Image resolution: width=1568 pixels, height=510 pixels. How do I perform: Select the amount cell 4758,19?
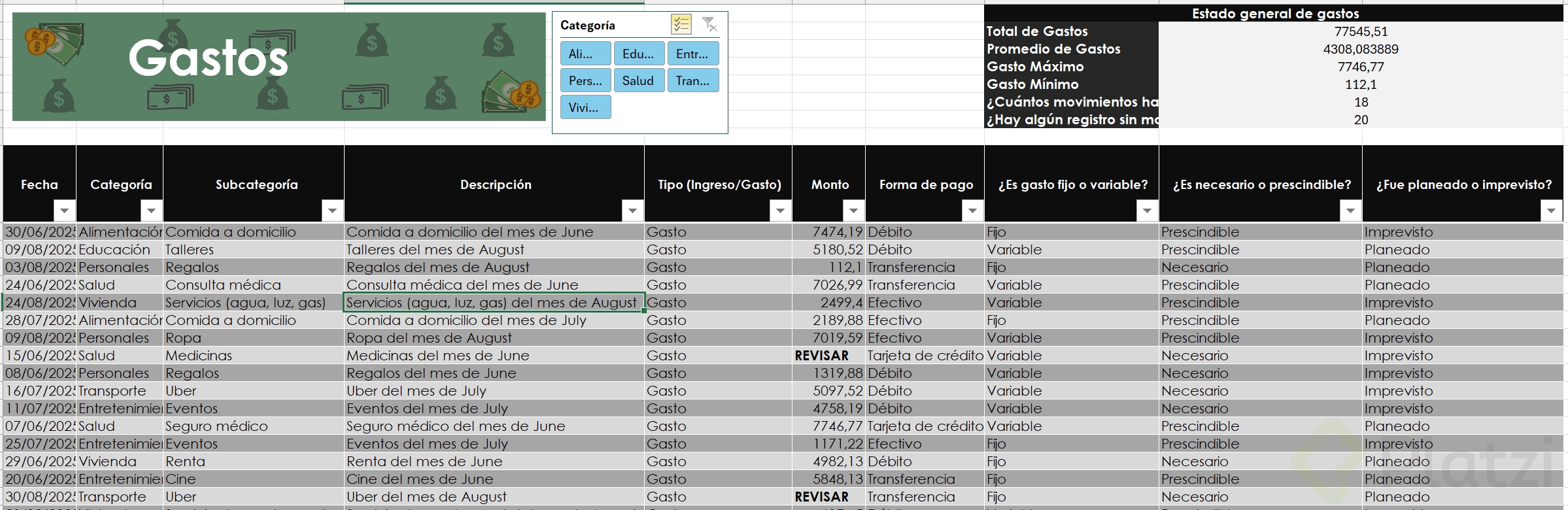pyautogui.click(x=829, y=408)
